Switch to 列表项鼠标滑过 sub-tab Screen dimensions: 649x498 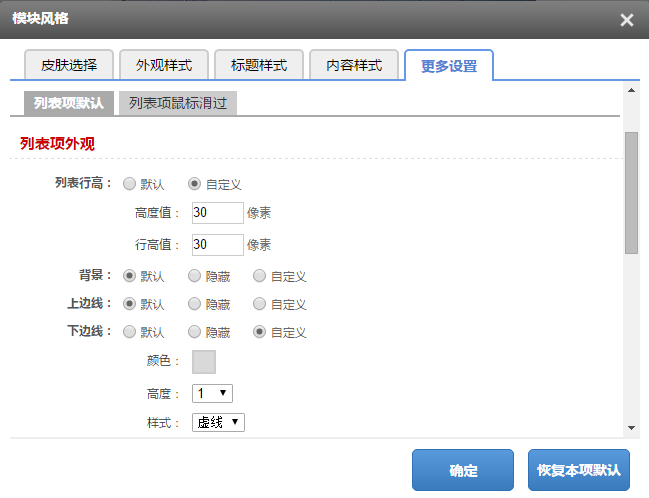tap(177, 103)
